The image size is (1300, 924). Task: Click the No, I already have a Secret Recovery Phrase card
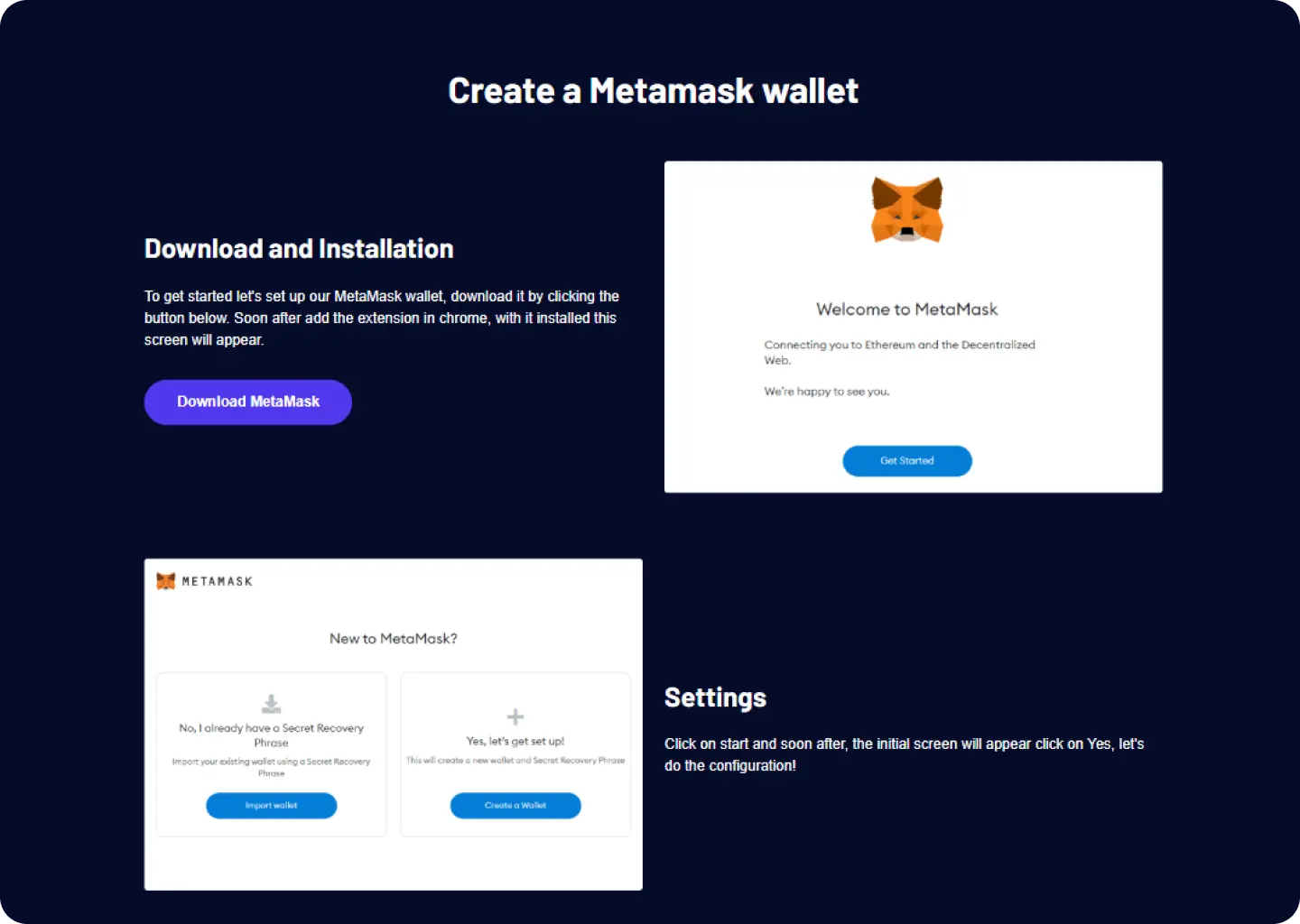272,754
